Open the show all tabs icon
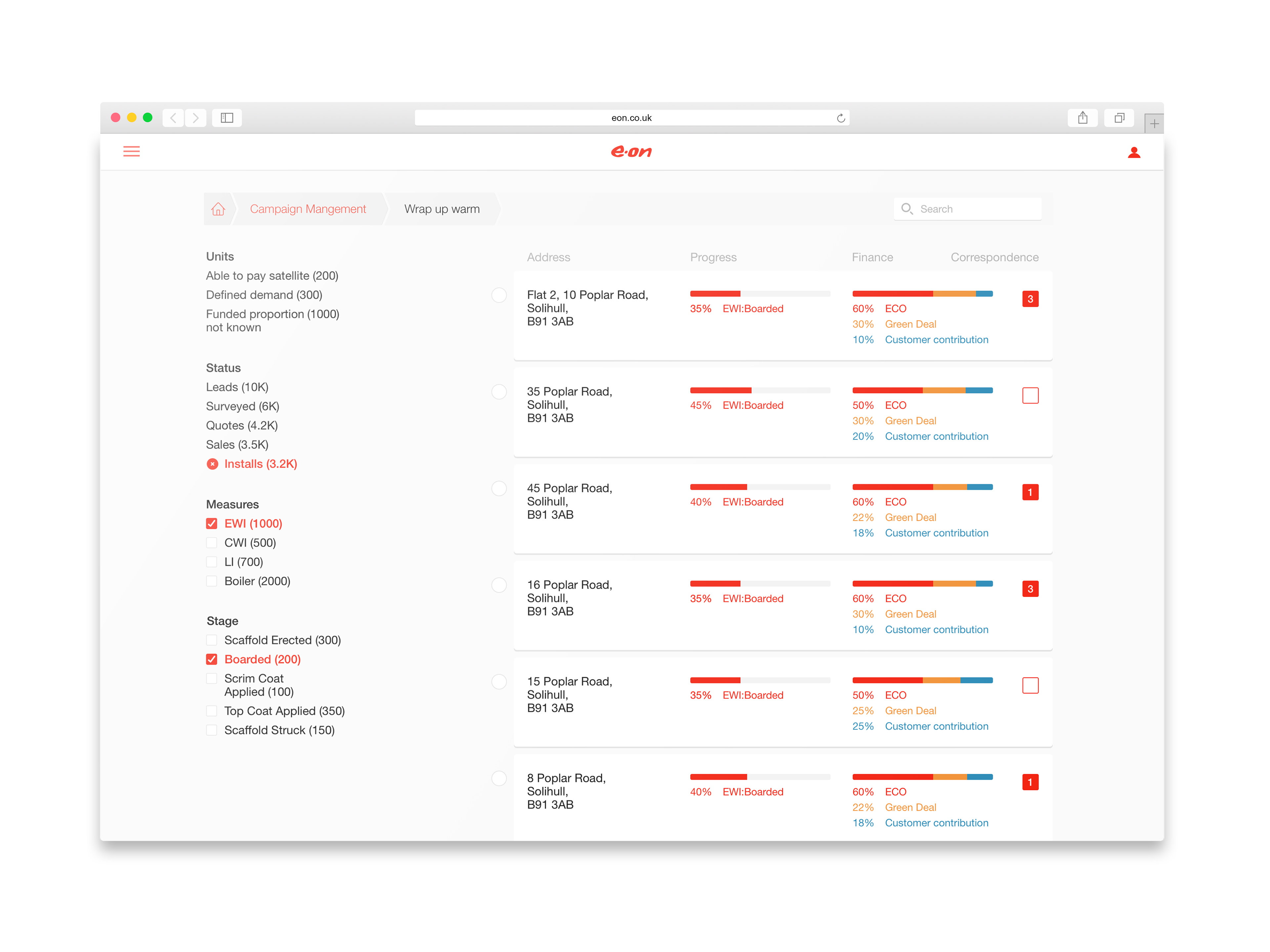This screenshot has width=1270, height=952. click(1119, 118)
